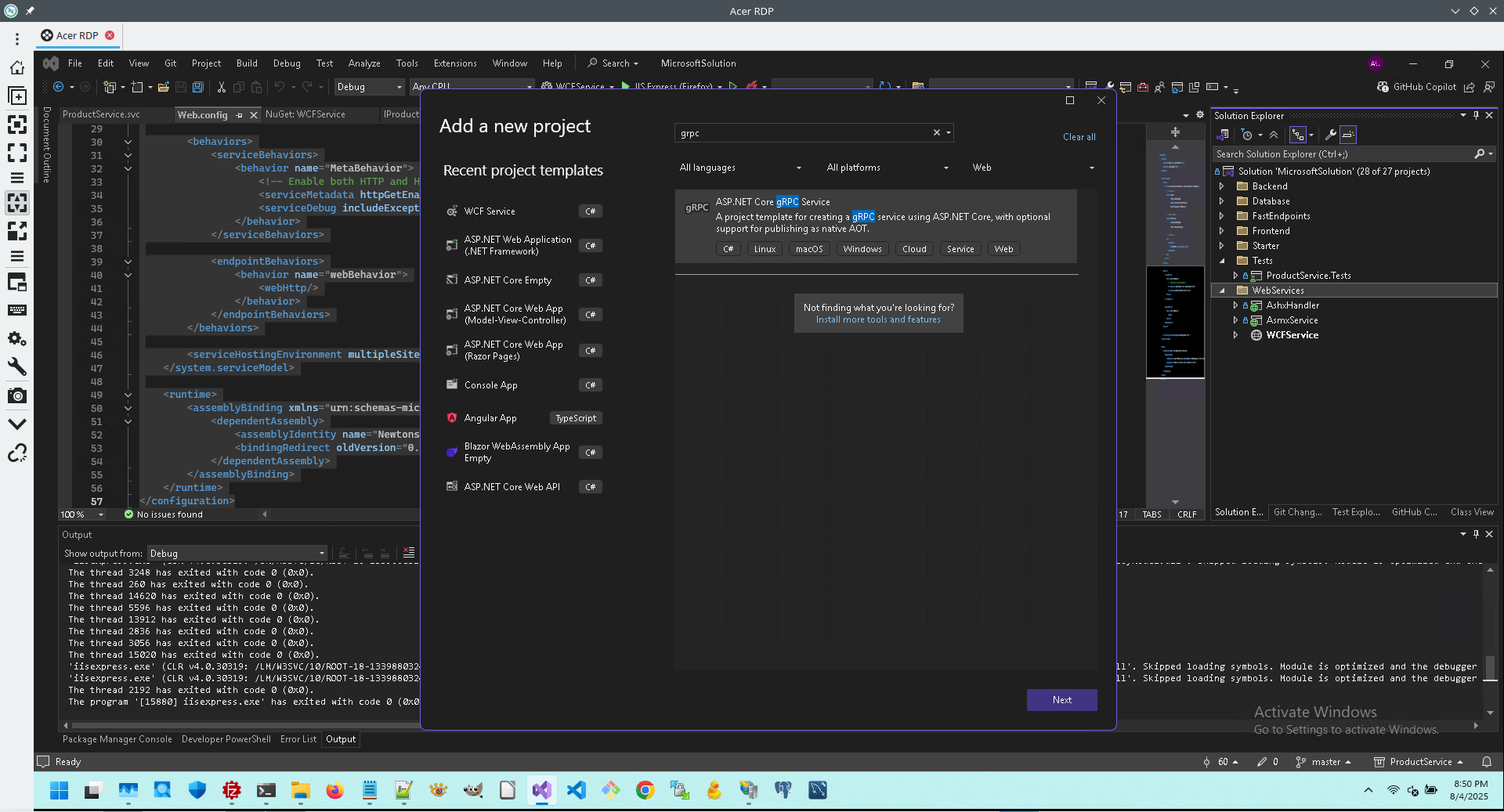1504x812 pixels.
Task: Open the Package Manager Console tab
Action: [x=117, y=739]
